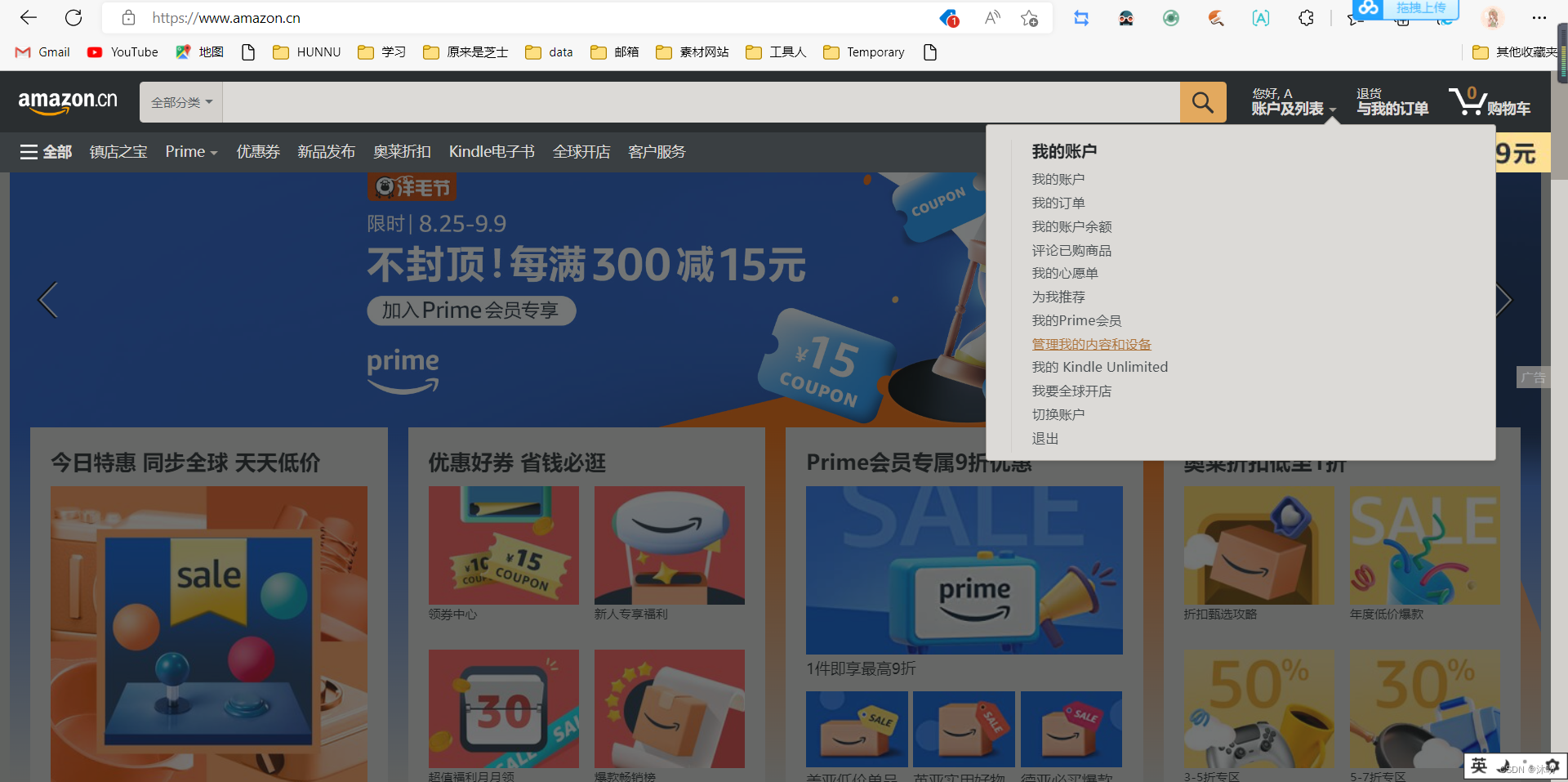Select 切换账户 in account dropdown
This screenshot has height=782, width=1568.
1058,414
